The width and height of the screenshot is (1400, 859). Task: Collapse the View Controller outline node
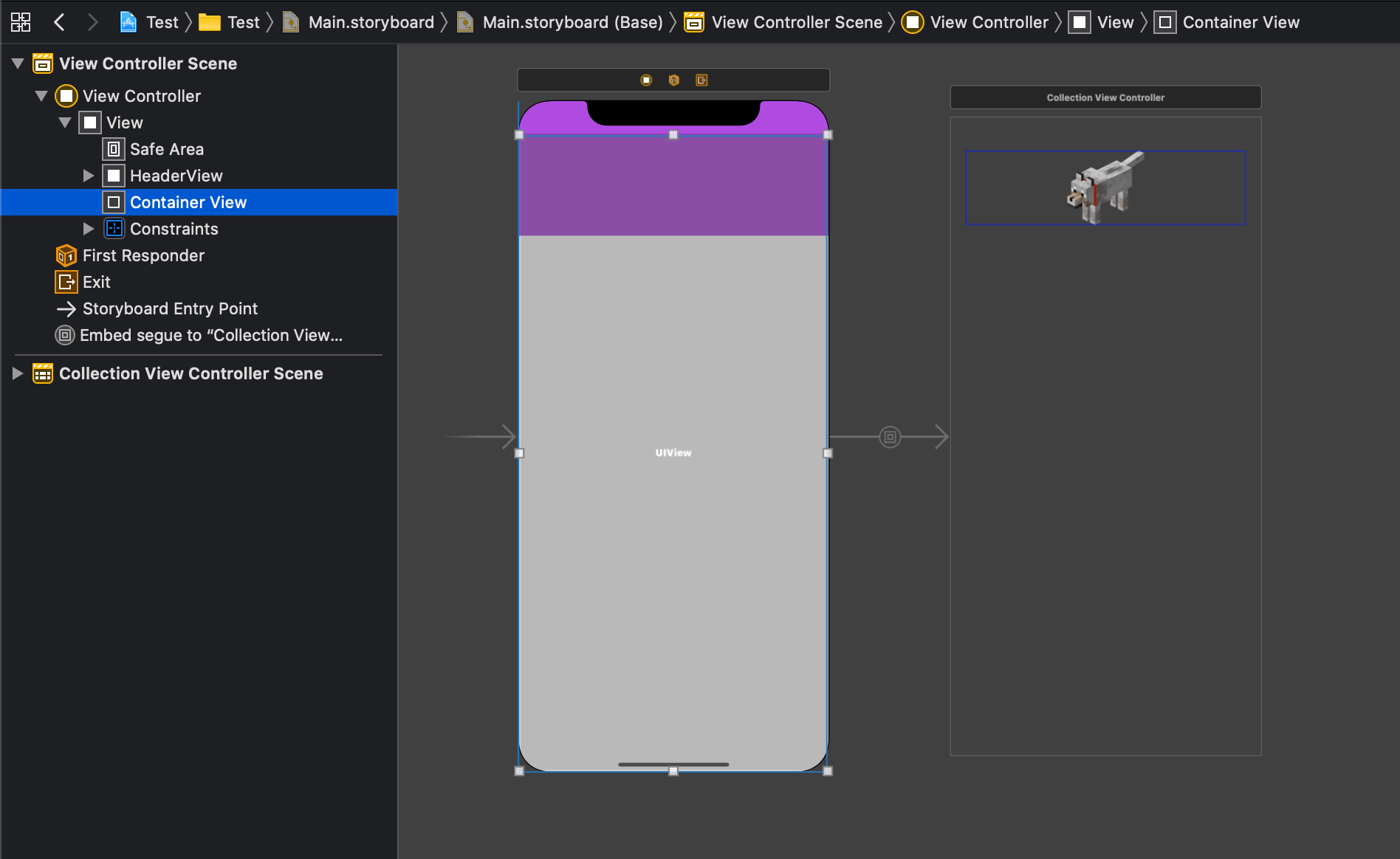(41, 96)
